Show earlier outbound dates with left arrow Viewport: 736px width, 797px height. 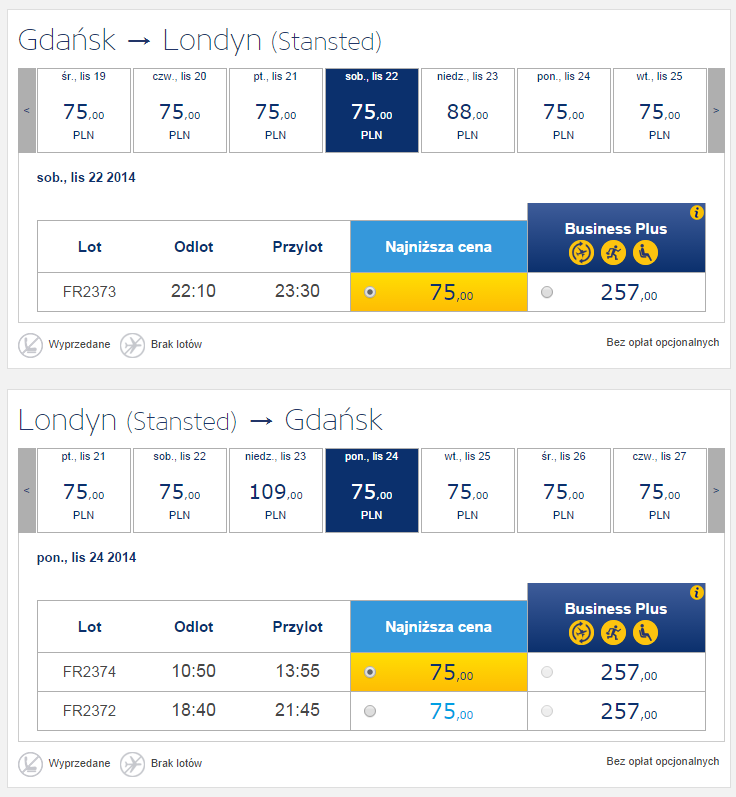[x=27, y=110]
